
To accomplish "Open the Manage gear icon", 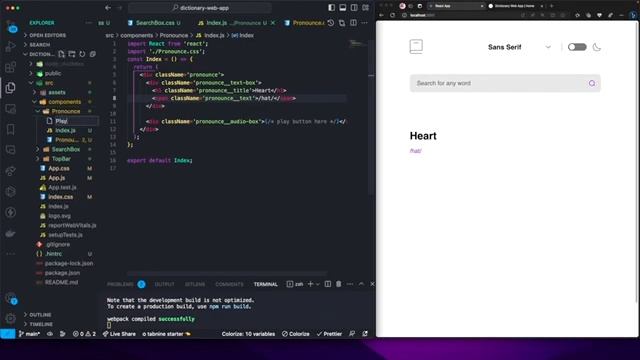I will coord(11,318).
